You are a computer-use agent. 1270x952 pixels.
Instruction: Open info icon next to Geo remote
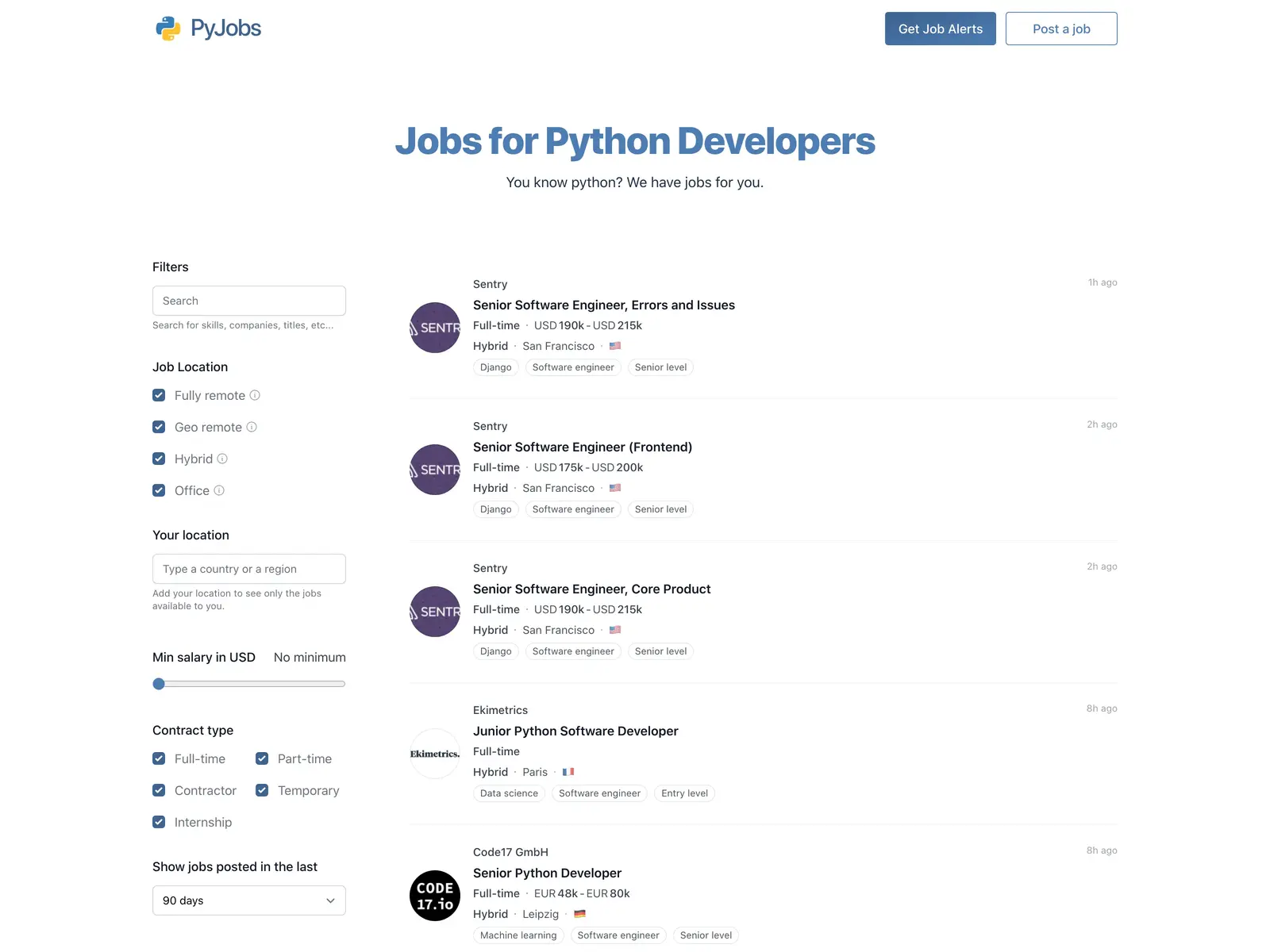pyautogui.click(x=252, y=427)
